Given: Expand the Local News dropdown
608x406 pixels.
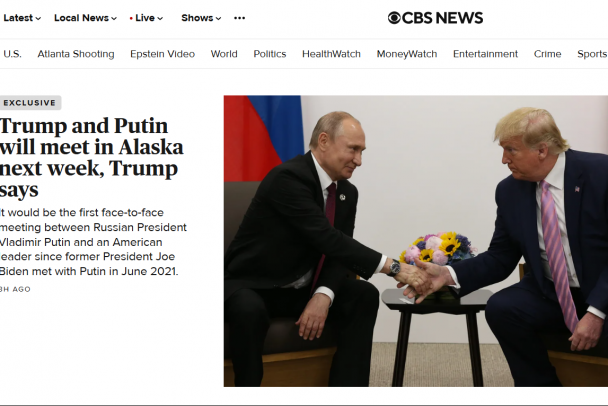Looking at the screenshot, I should tap(85, 18).
